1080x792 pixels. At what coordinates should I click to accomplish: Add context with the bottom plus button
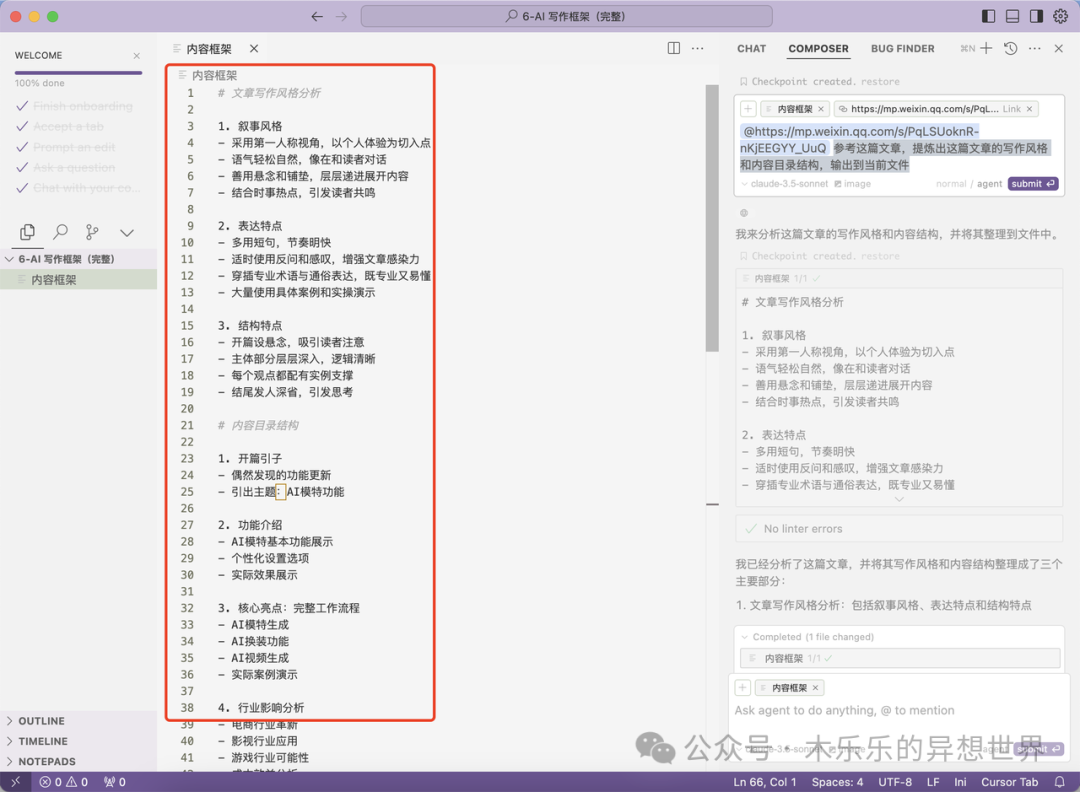click(x=742, y=687)
